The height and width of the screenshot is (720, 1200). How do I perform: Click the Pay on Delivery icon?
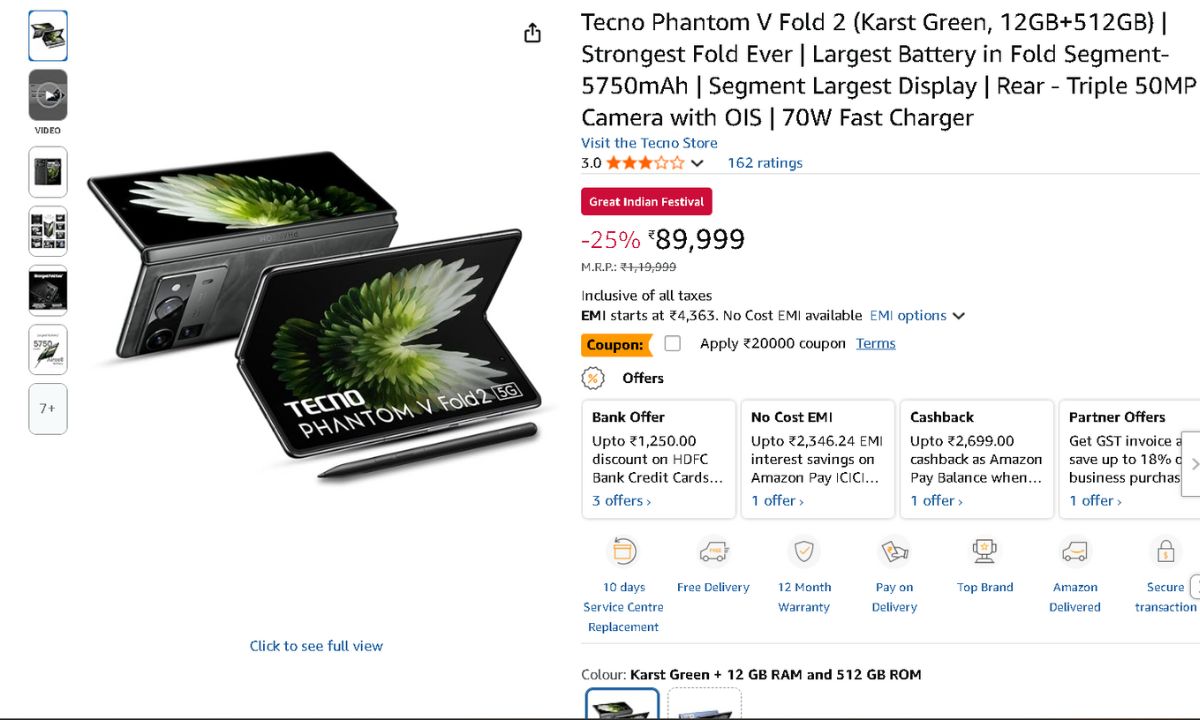[894, 552]
